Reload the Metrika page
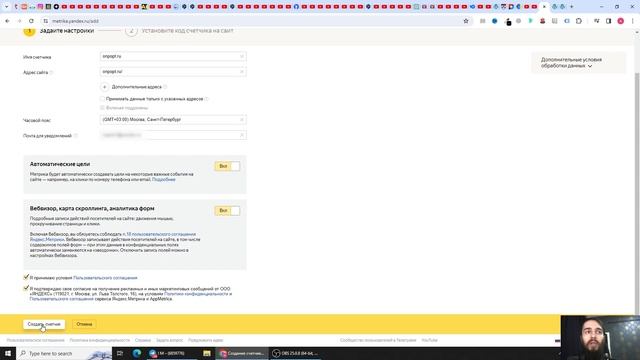The height and width of the screenshot is (360, 640). tap(31, 21)
